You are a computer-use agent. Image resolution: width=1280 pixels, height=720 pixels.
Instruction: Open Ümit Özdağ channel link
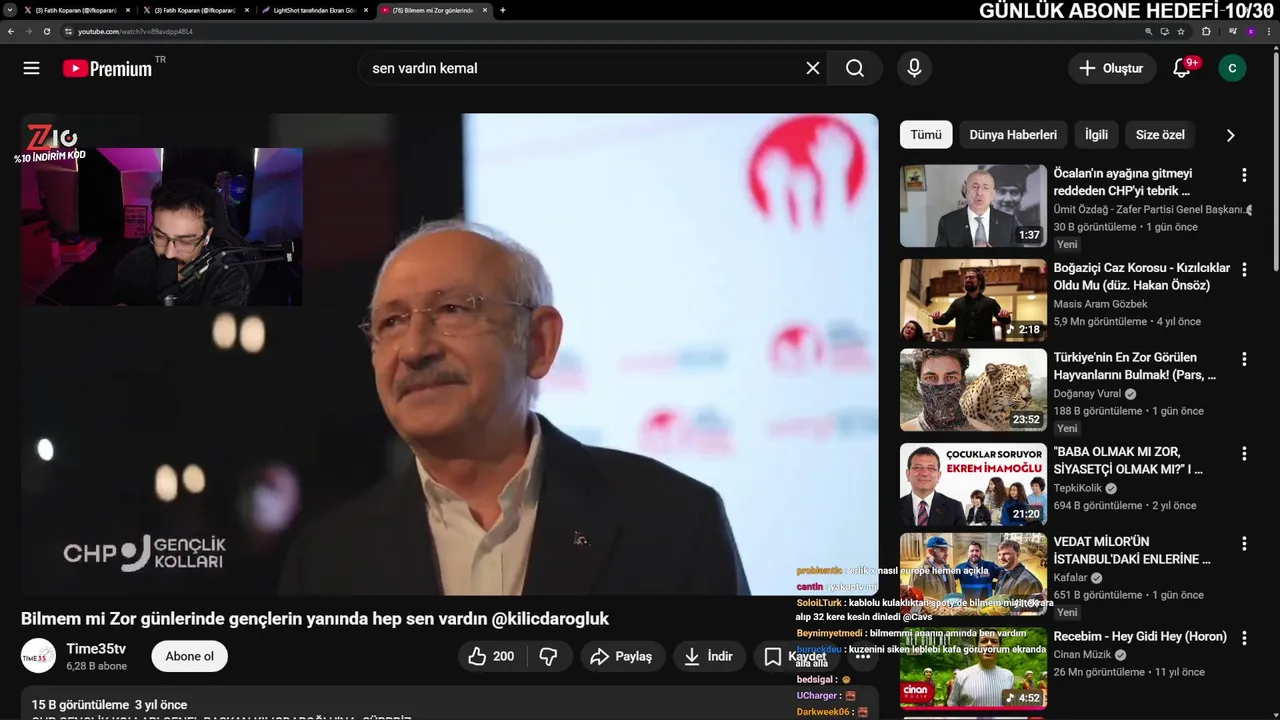tap(1150, 209)
